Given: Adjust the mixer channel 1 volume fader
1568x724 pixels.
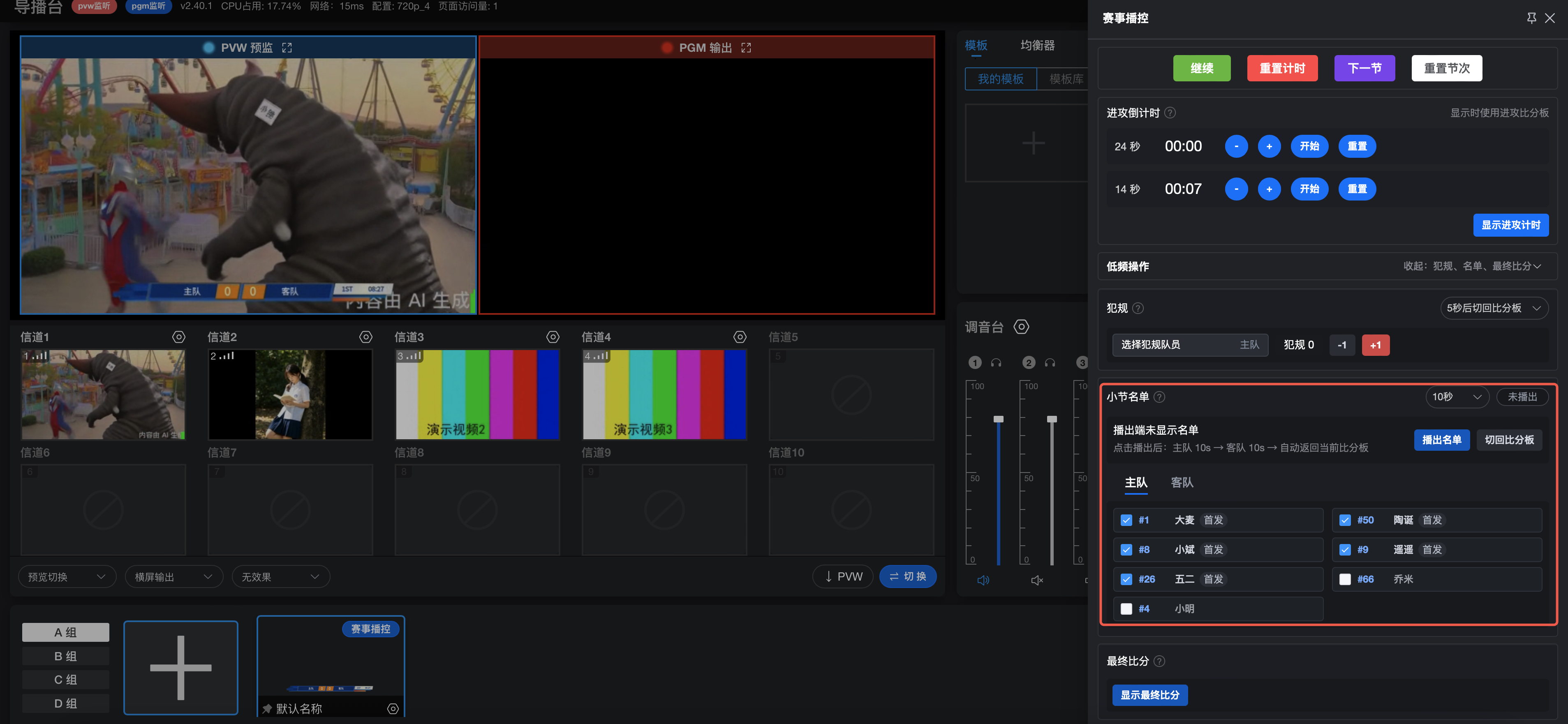Looking at the screenshot, I should 998,419.
